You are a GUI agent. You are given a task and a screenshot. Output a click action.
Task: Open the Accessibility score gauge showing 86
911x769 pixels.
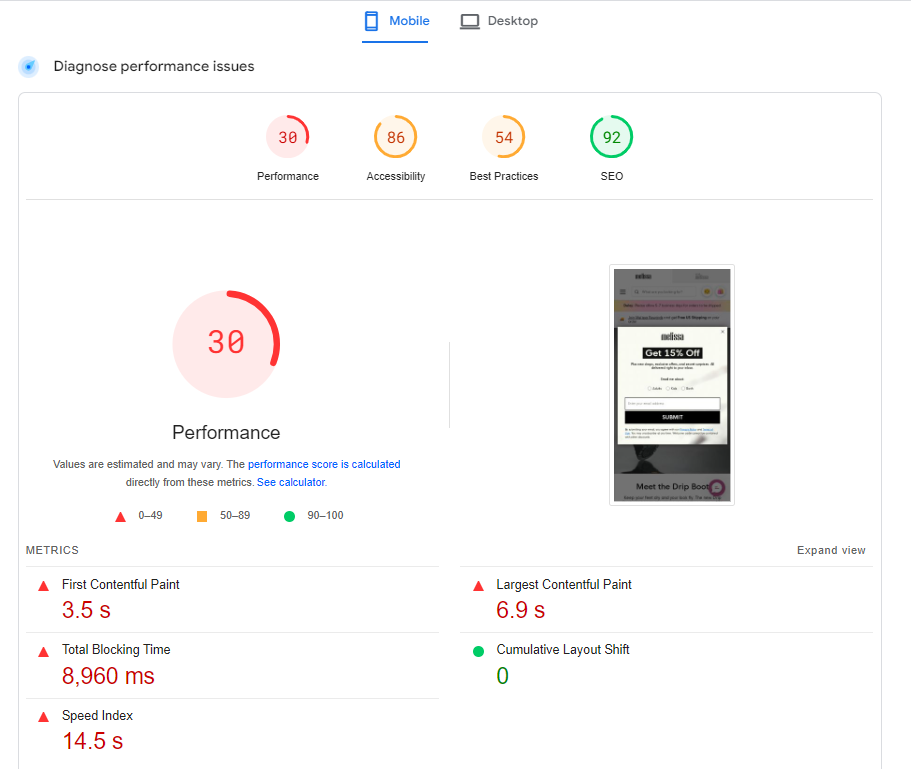pyautogui.click(x=396, y=137)
